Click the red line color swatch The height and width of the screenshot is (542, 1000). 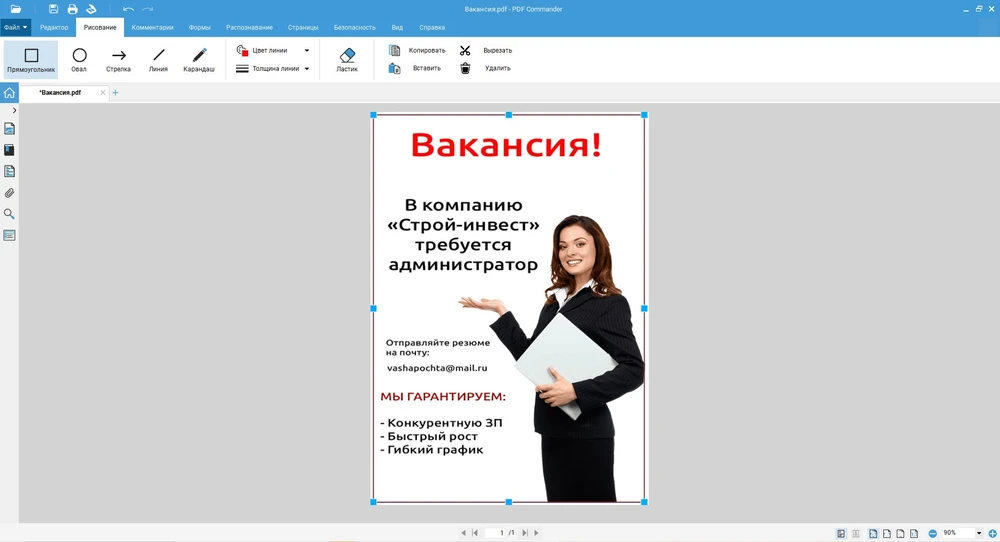(242, 50)
